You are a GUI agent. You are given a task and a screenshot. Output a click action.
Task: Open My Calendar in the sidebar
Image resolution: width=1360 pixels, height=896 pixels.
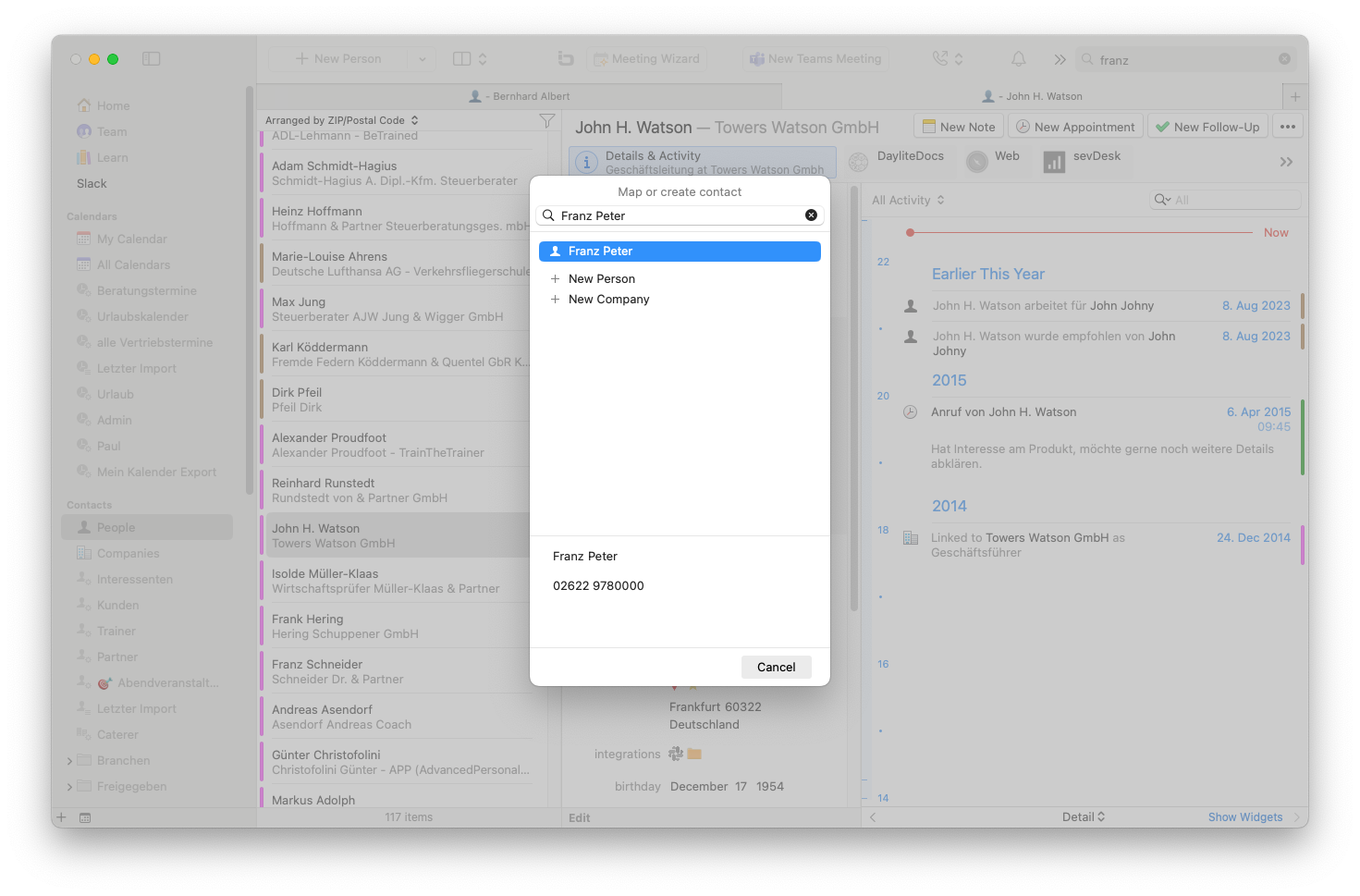pos(122,239)
